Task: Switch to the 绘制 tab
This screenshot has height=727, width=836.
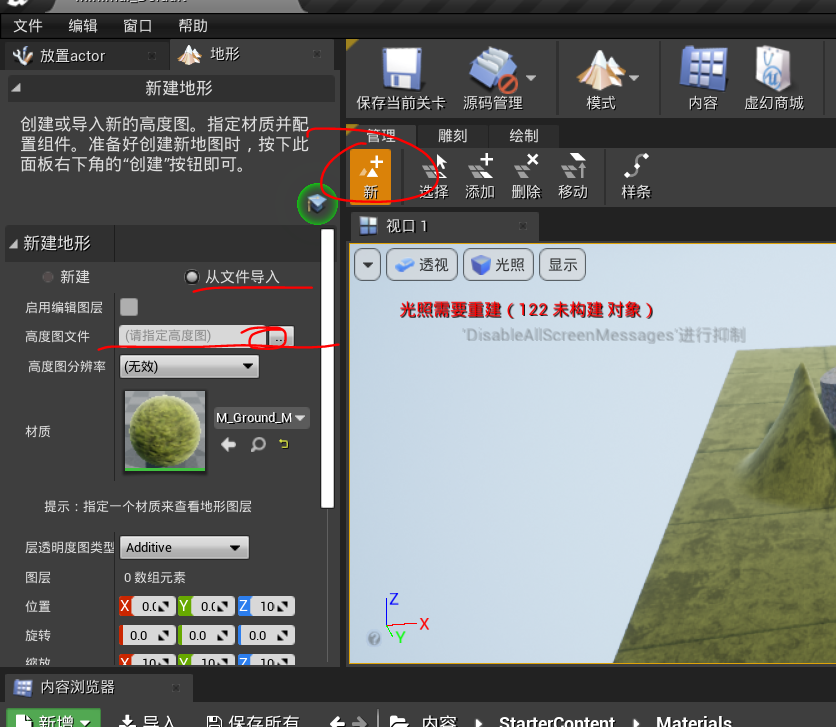Action: click(x=524, y=136)
